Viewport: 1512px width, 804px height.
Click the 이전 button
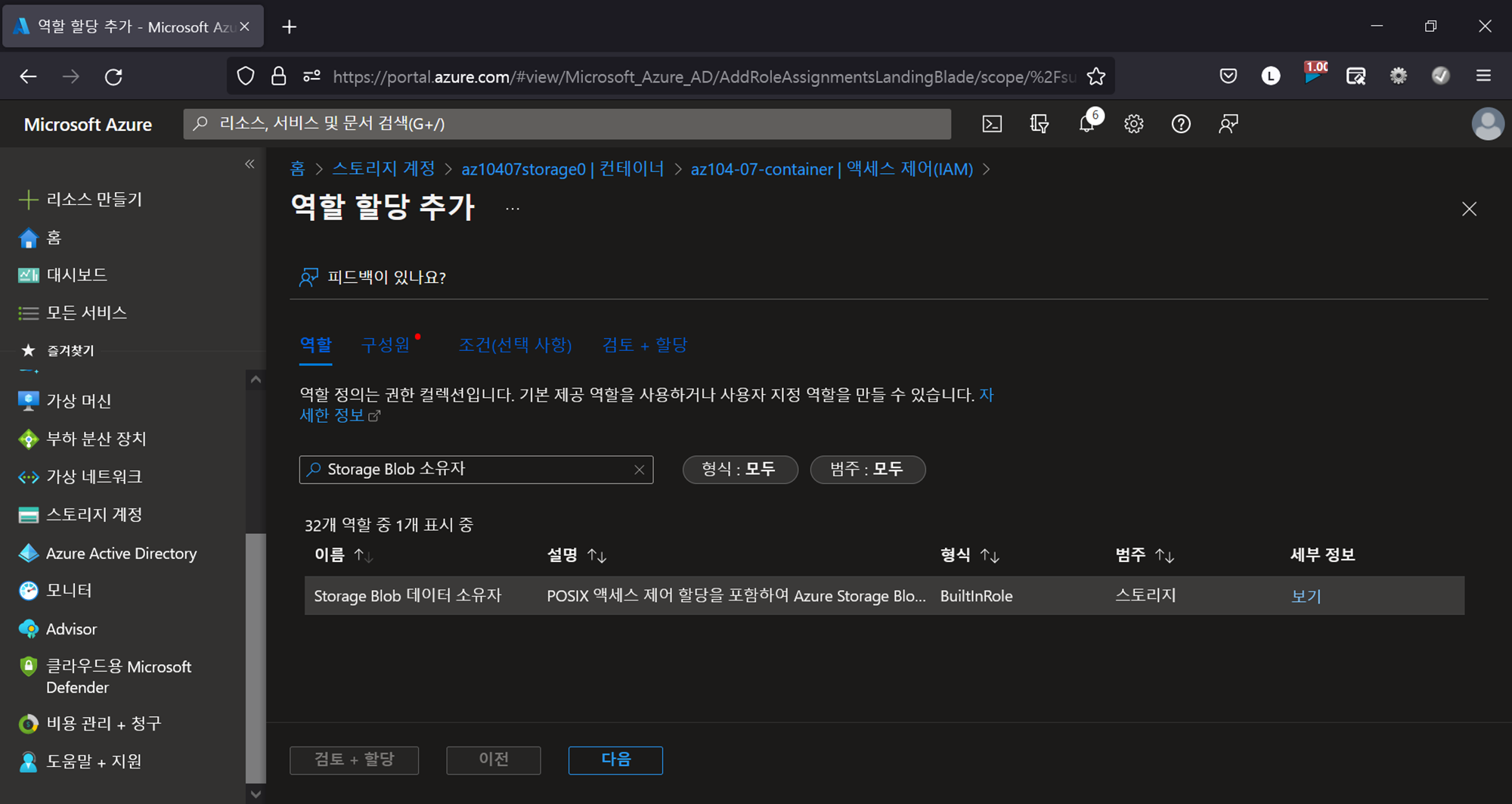coord(494,759)
